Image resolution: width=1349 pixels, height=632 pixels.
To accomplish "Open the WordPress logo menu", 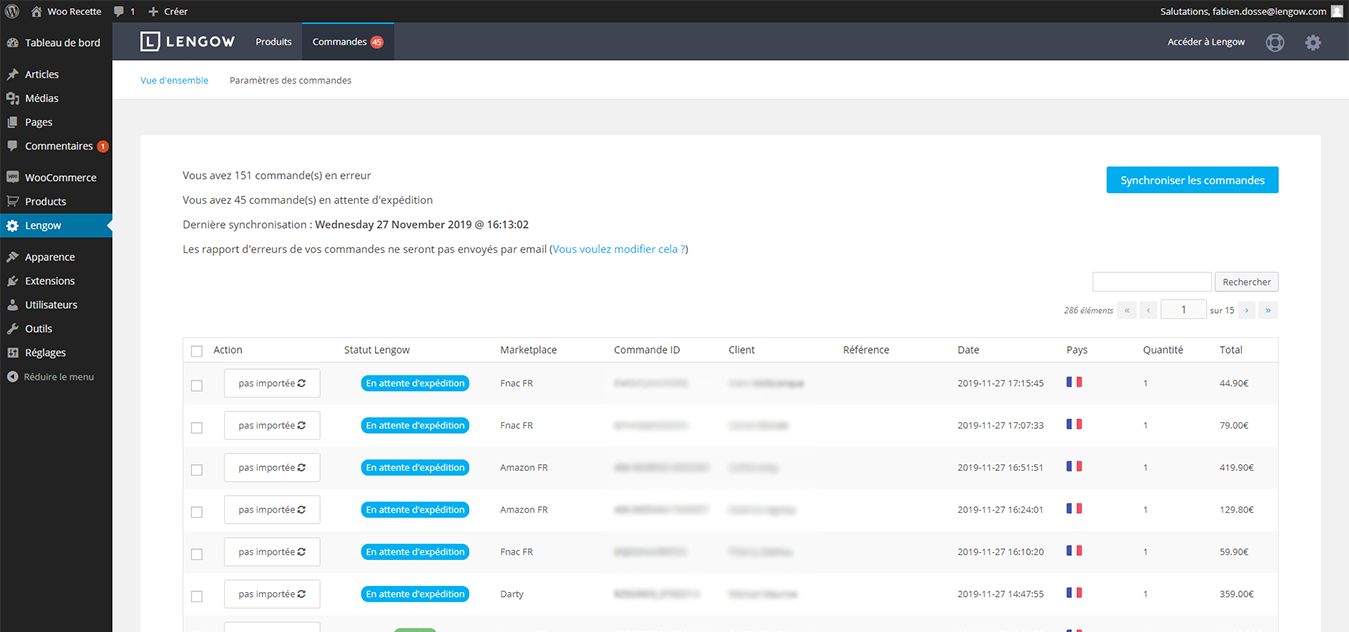I will [12, 11].
